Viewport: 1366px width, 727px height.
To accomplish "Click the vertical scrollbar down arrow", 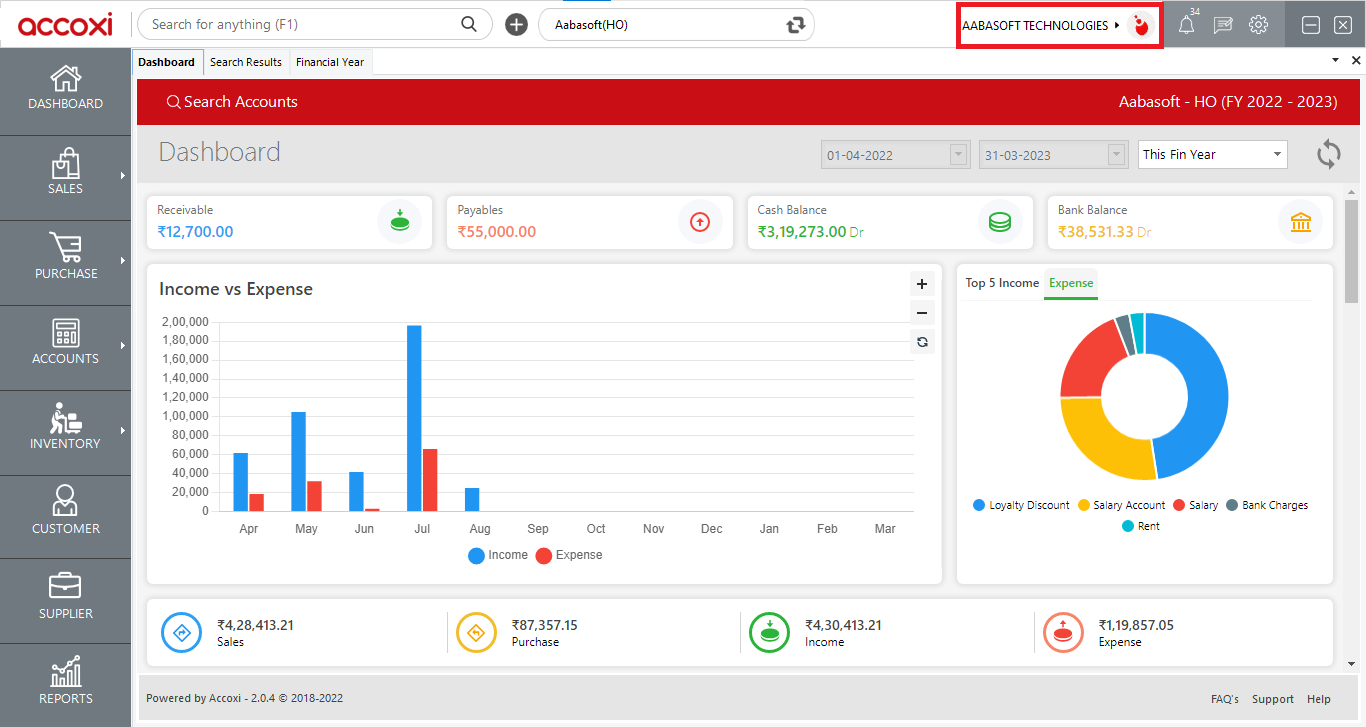I will [1352, 662].
